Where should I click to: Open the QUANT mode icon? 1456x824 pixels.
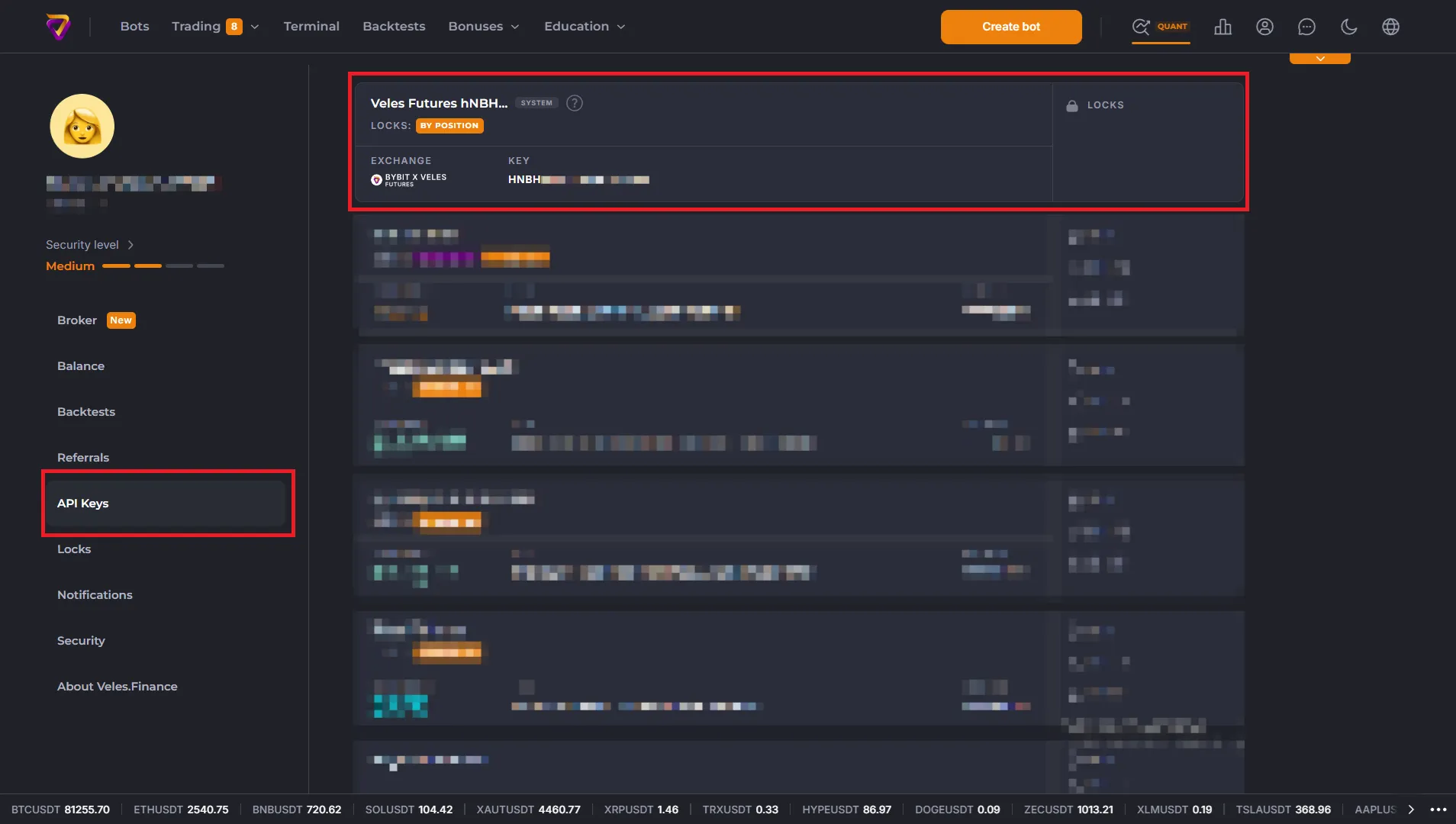(1160, 27)
